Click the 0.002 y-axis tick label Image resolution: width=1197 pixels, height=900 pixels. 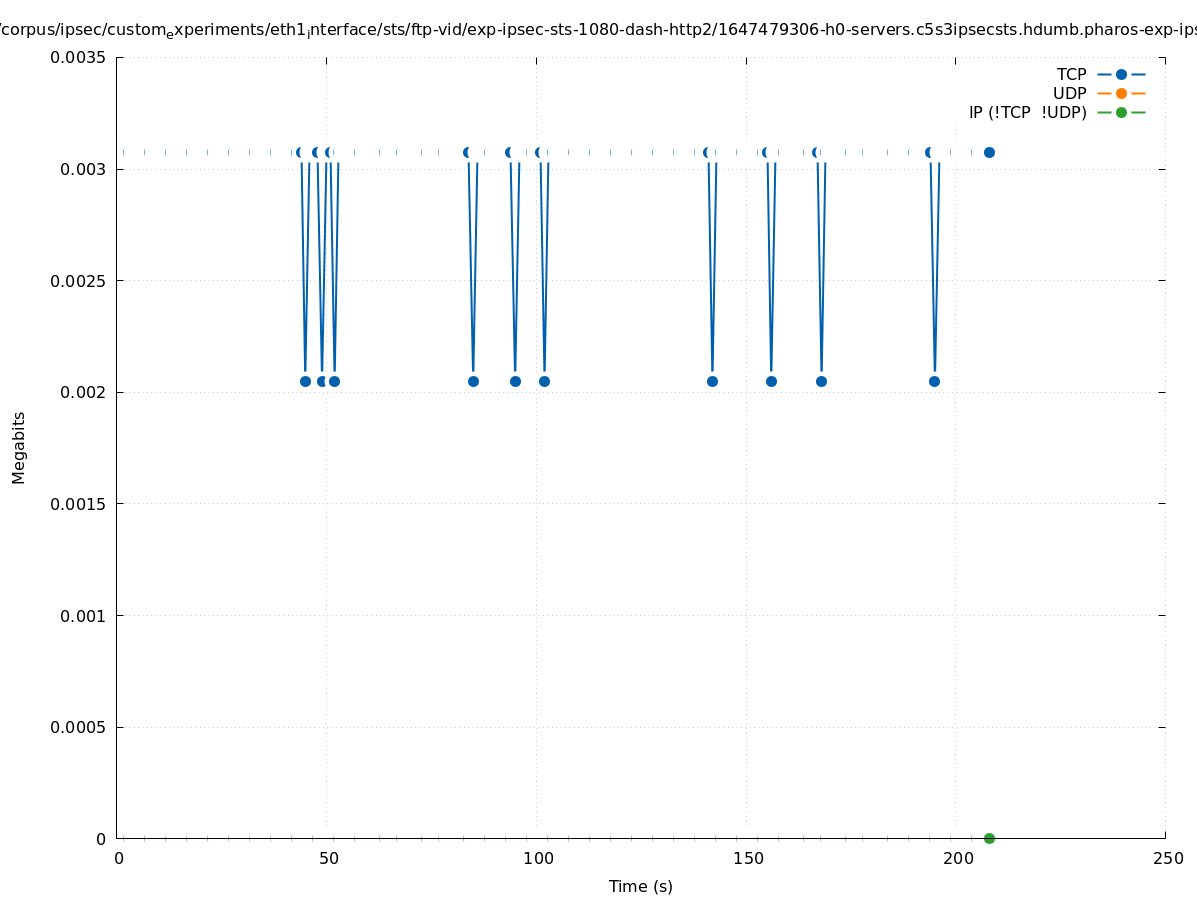point(82,392)
